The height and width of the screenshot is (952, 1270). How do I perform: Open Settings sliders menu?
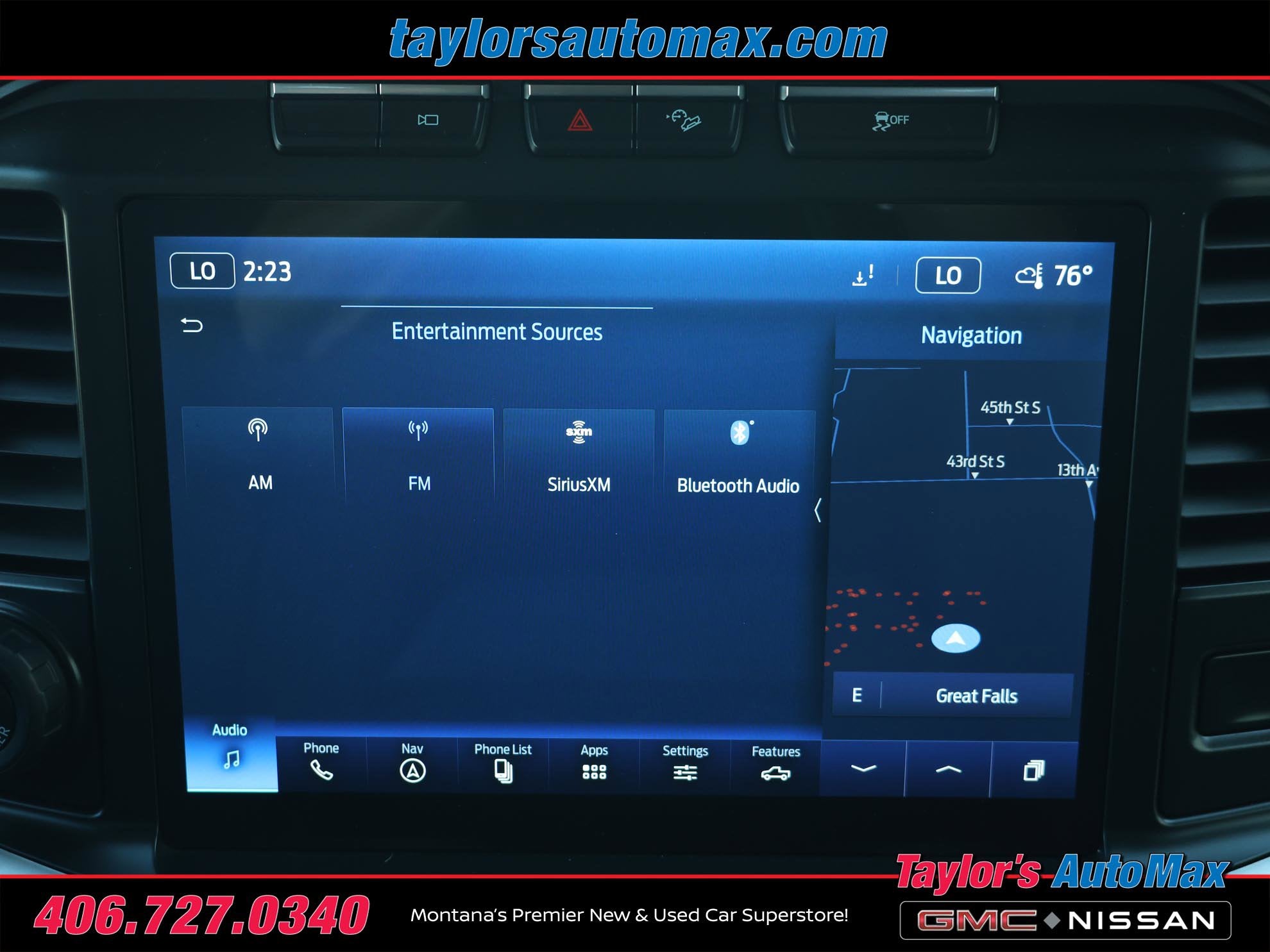tap(685, 765)
